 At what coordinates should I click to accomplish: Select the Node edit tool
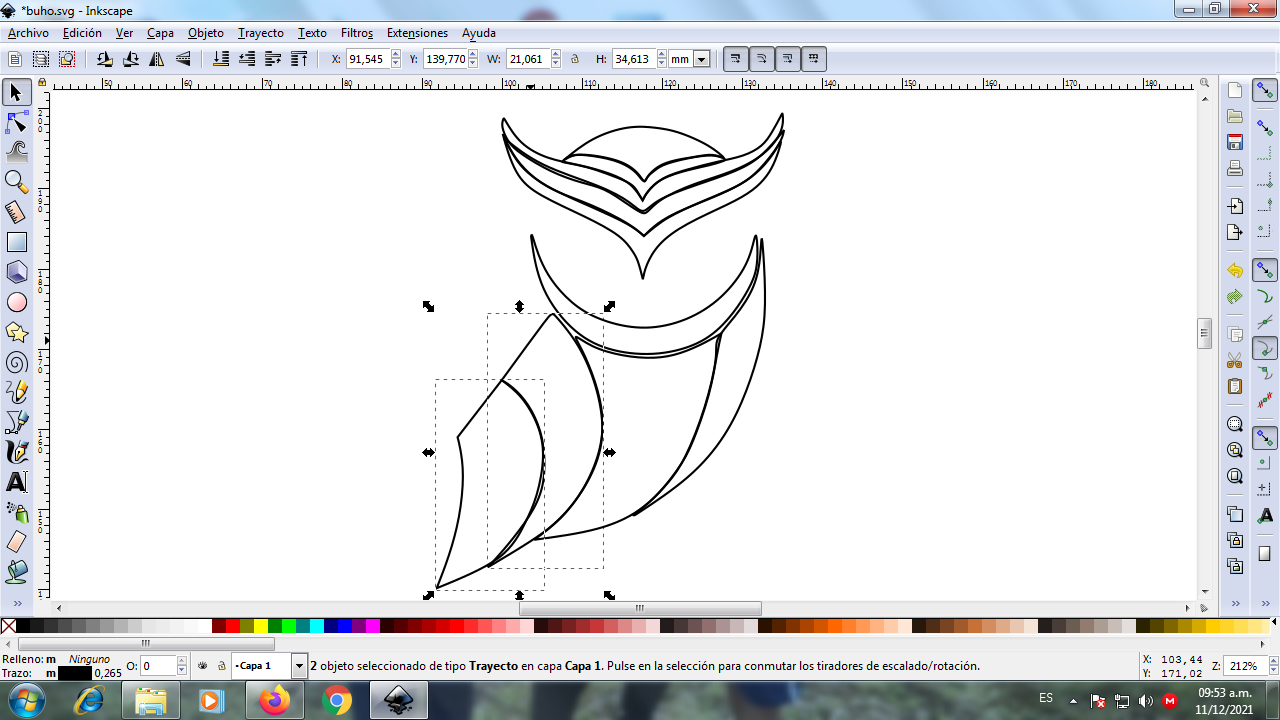[16, 122]
